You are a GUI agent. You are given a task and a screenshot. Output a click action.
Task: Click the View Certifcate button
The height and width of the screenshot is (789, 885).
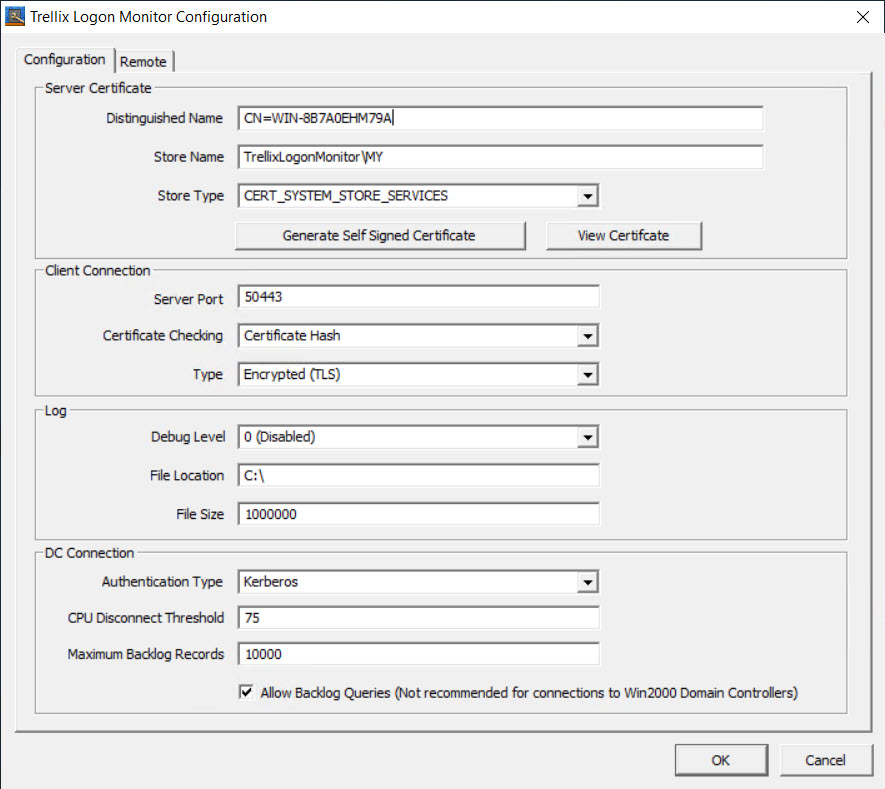pyautogui.click(x=624, y=236)
